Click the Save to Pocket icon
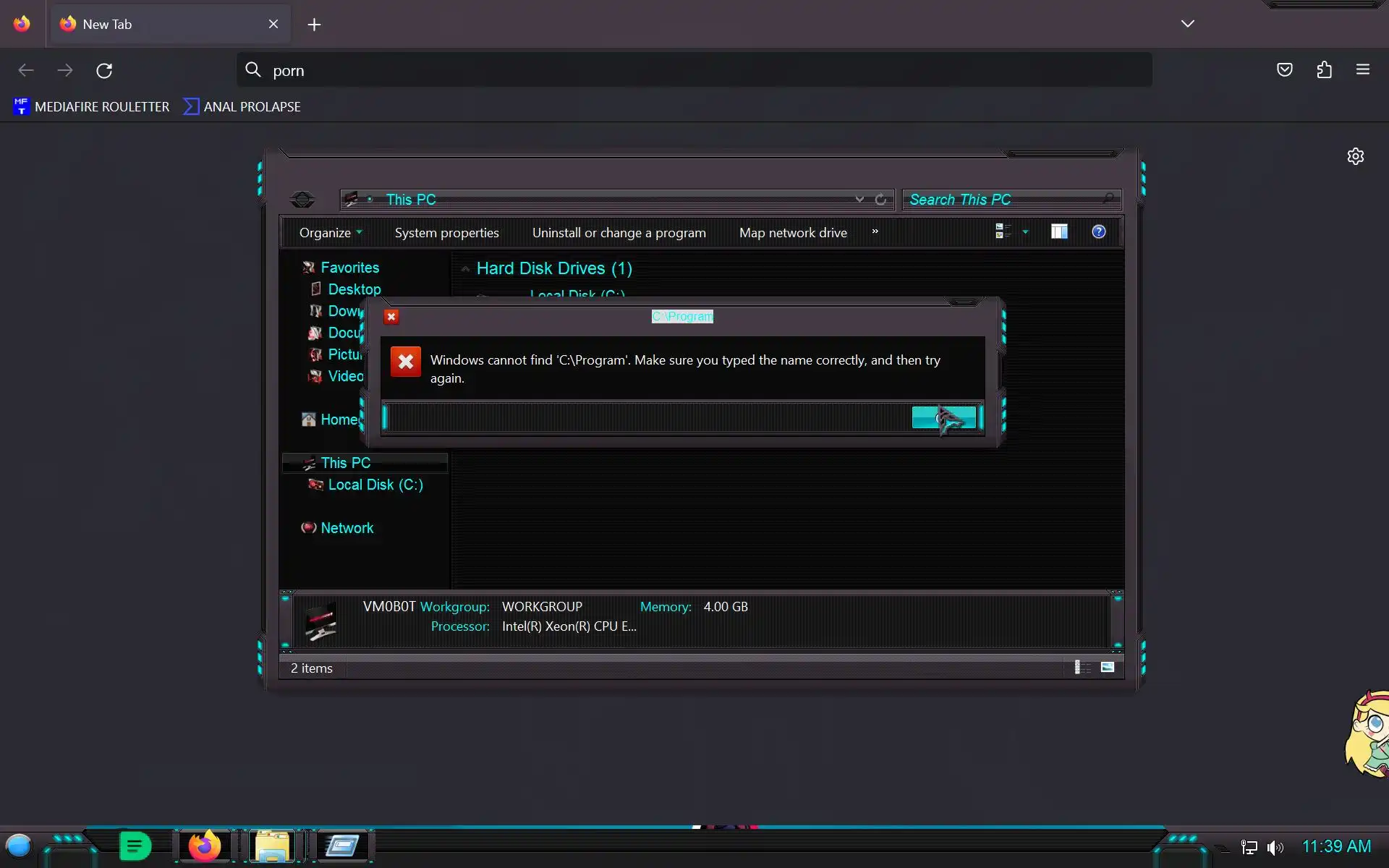Image resolution: width=1389 pixels, height=868 pixels. coord(1284,70)
